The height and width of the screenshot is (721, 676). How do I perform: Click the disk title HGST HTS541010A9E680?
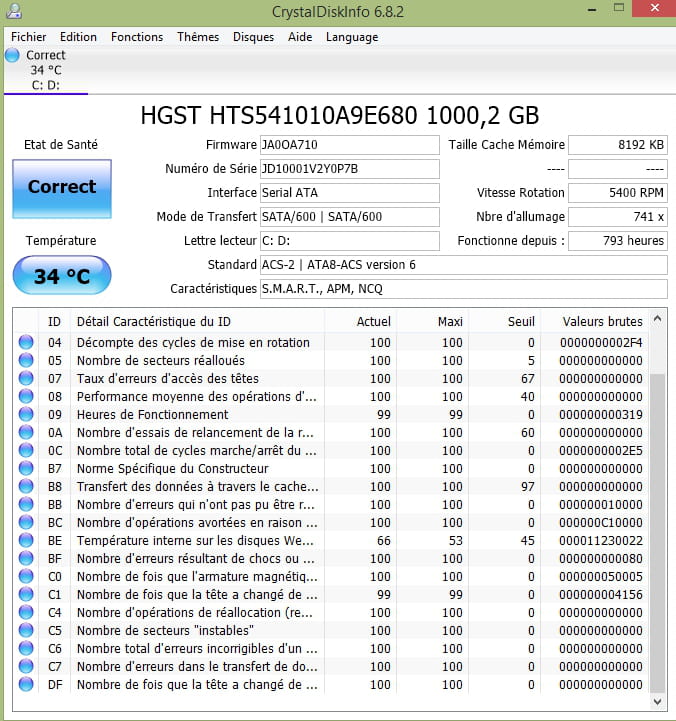[x=340, y=115]
